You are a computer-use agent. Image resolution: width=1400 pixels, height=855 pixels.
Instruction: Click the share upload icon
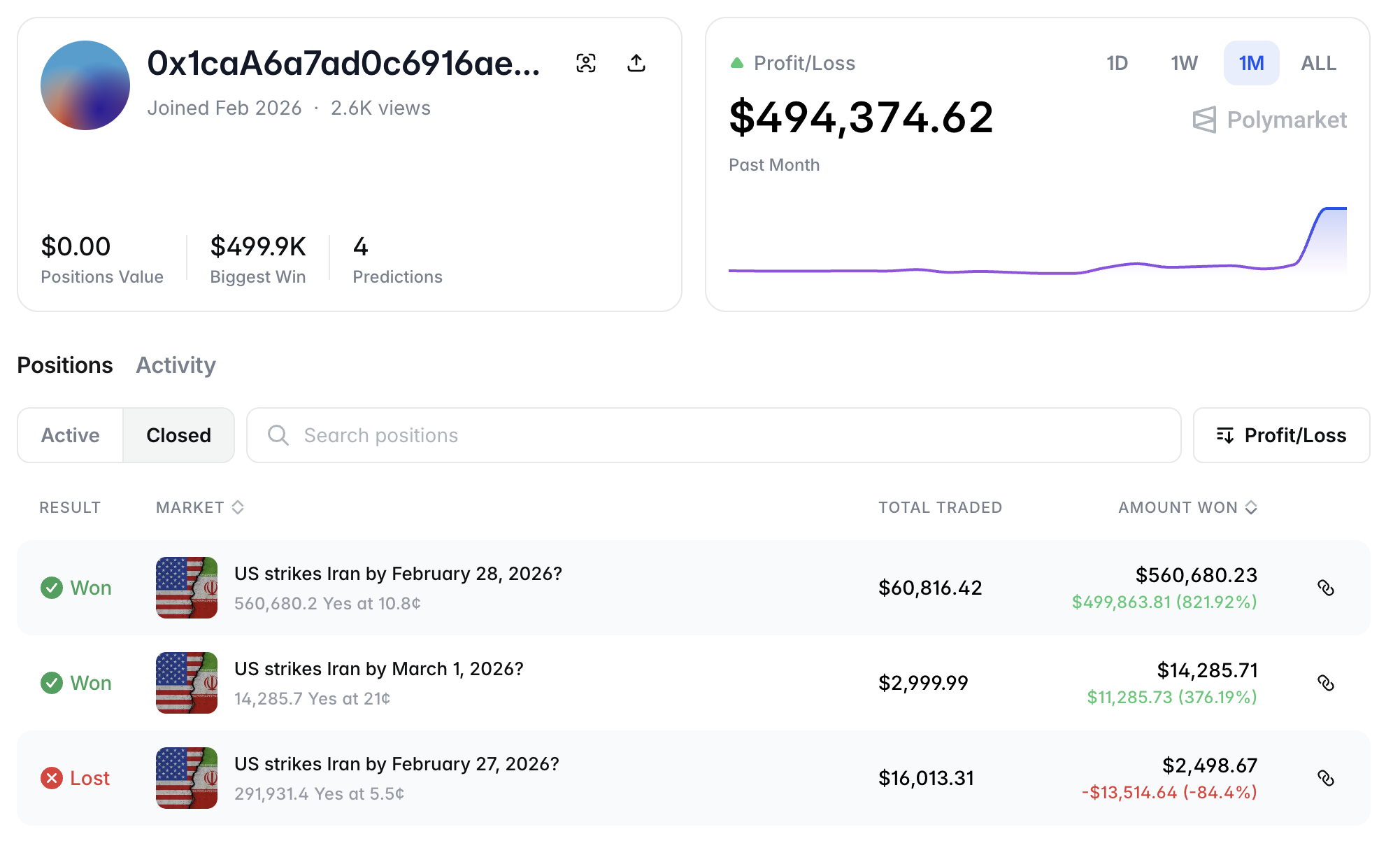coord(636,63)
